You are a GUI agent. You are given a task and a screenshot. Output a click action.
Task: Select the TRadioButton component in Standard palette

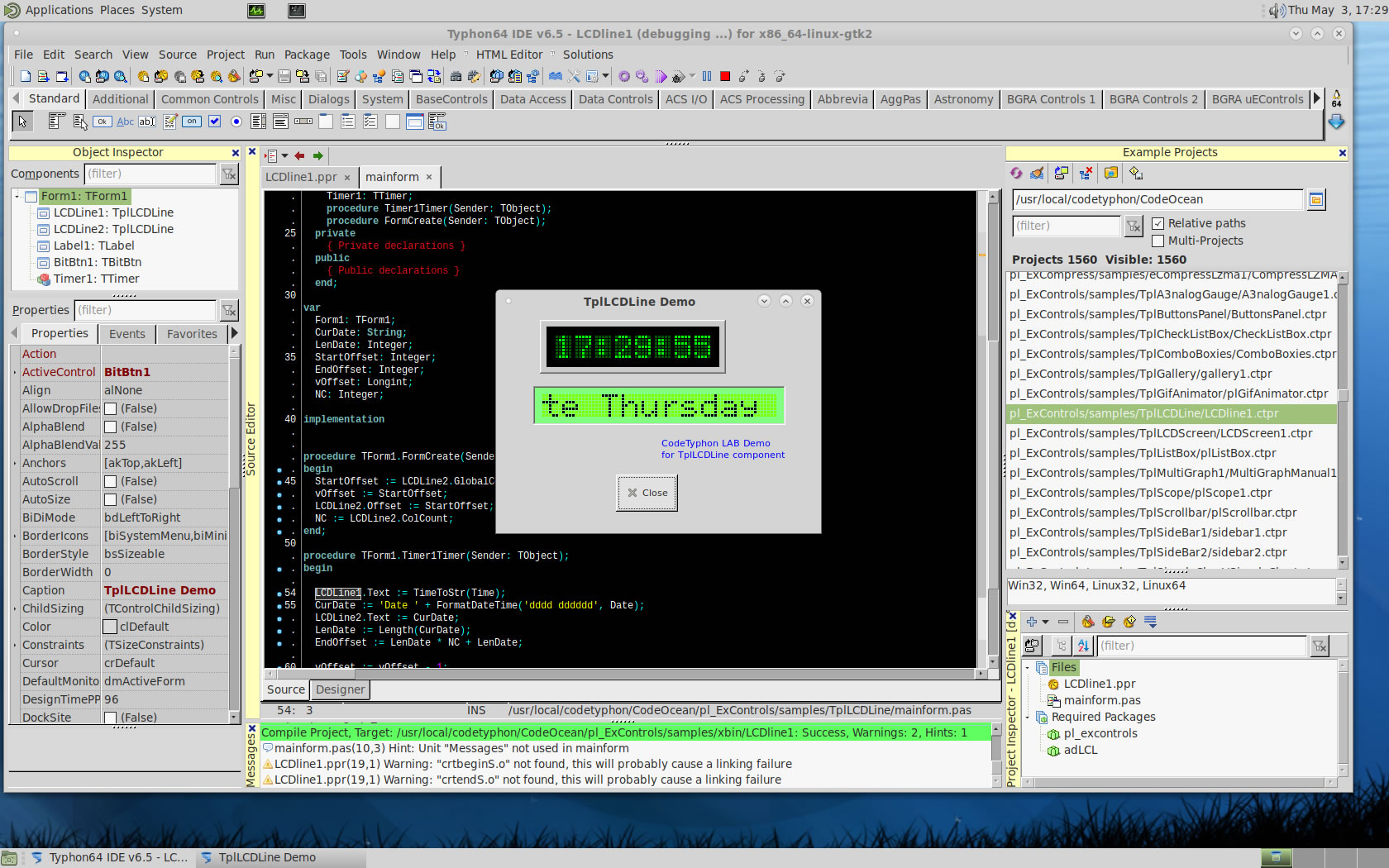coord(236,122)
